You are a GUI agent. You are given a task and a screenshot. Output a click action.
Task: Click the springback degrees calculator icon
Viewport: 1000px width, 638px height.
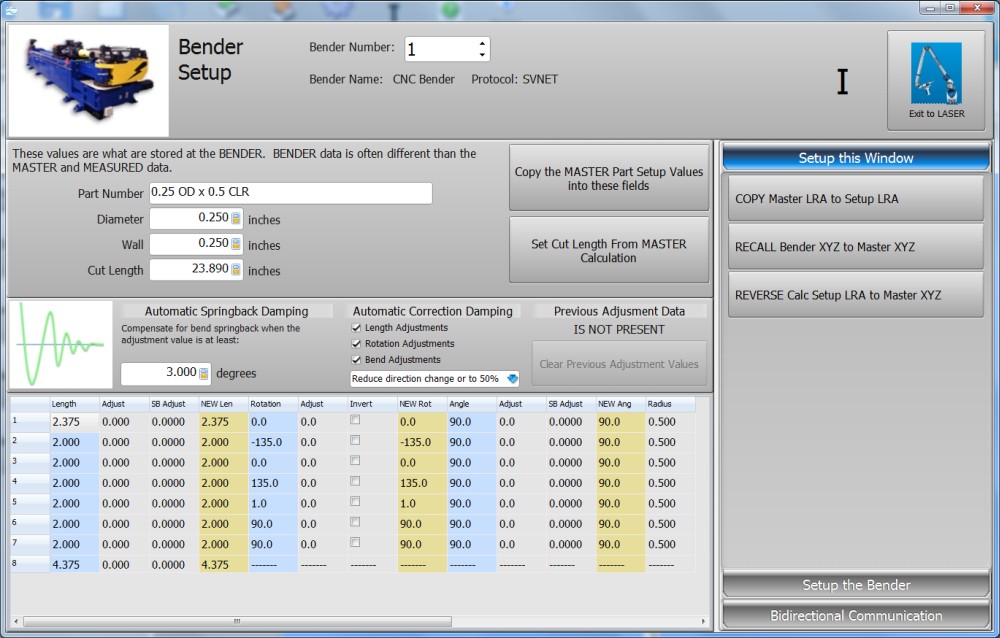click(204, 373)
